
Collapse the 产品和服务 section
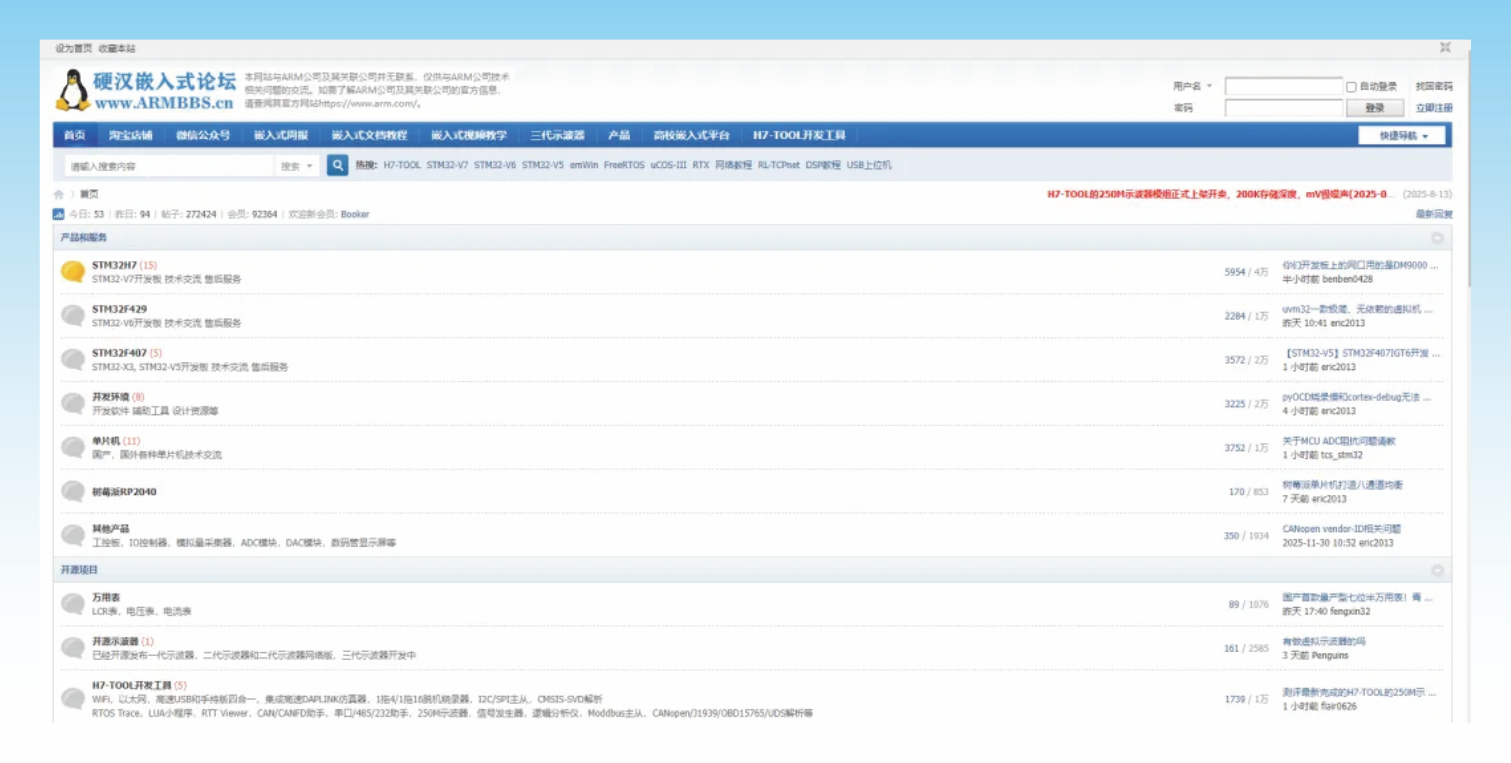click(1437, 238)
